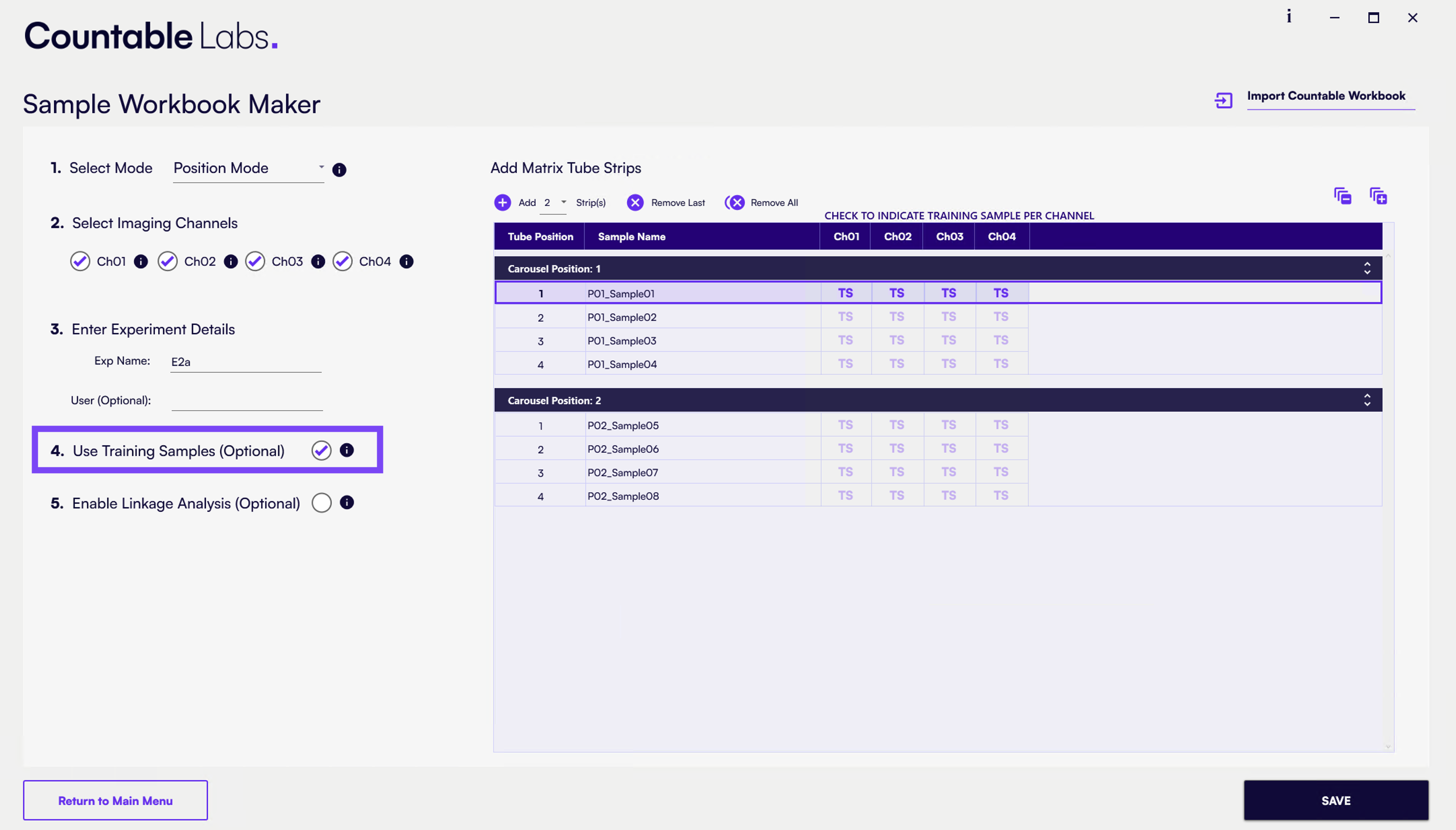Click the Tube Position column header
Viewport: 1456px width, 830px height.
coord(540,236)
